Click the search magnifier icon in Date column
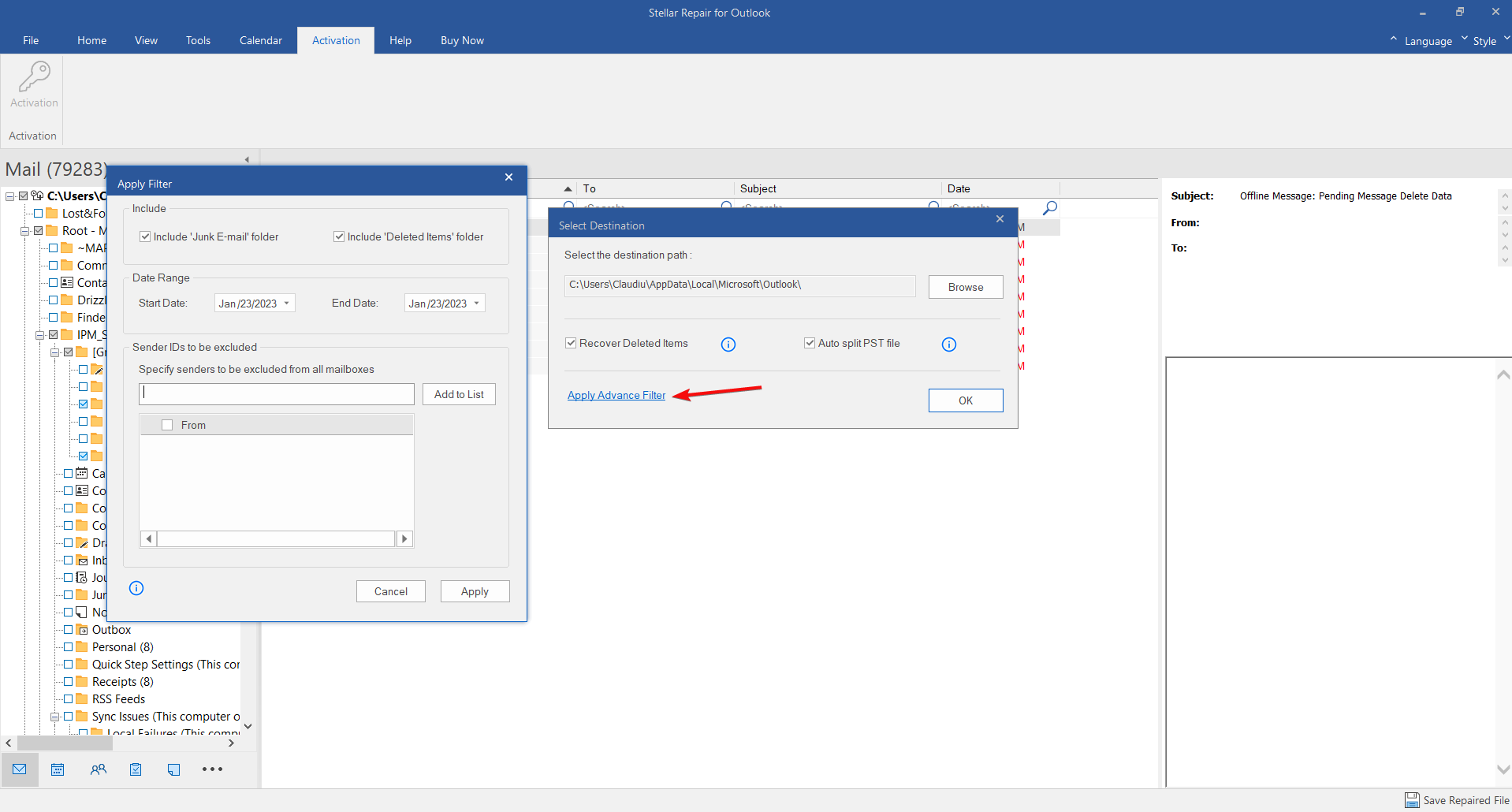 click(x=1050, y=208)
